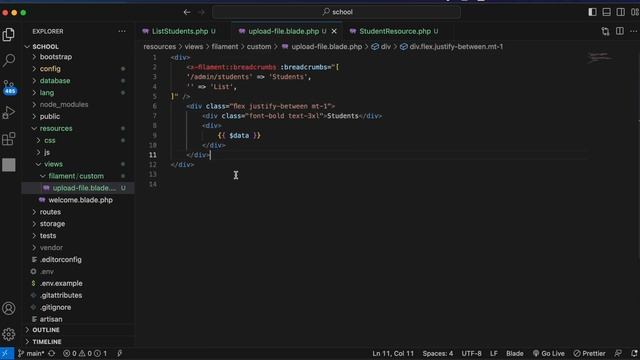Open the notifications bell in status bar
The width and height of the screenshot is (640, 360).
click(x=634, y=353)
